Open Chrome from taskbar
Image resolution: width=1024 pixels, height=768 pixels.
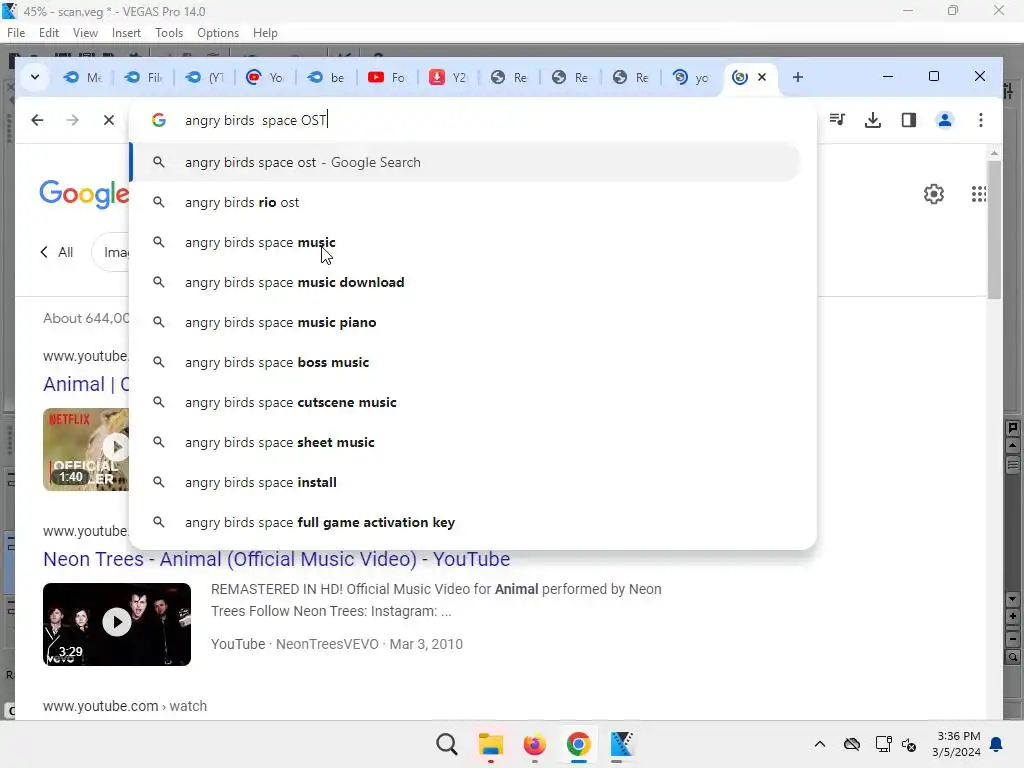pos(578,744)
